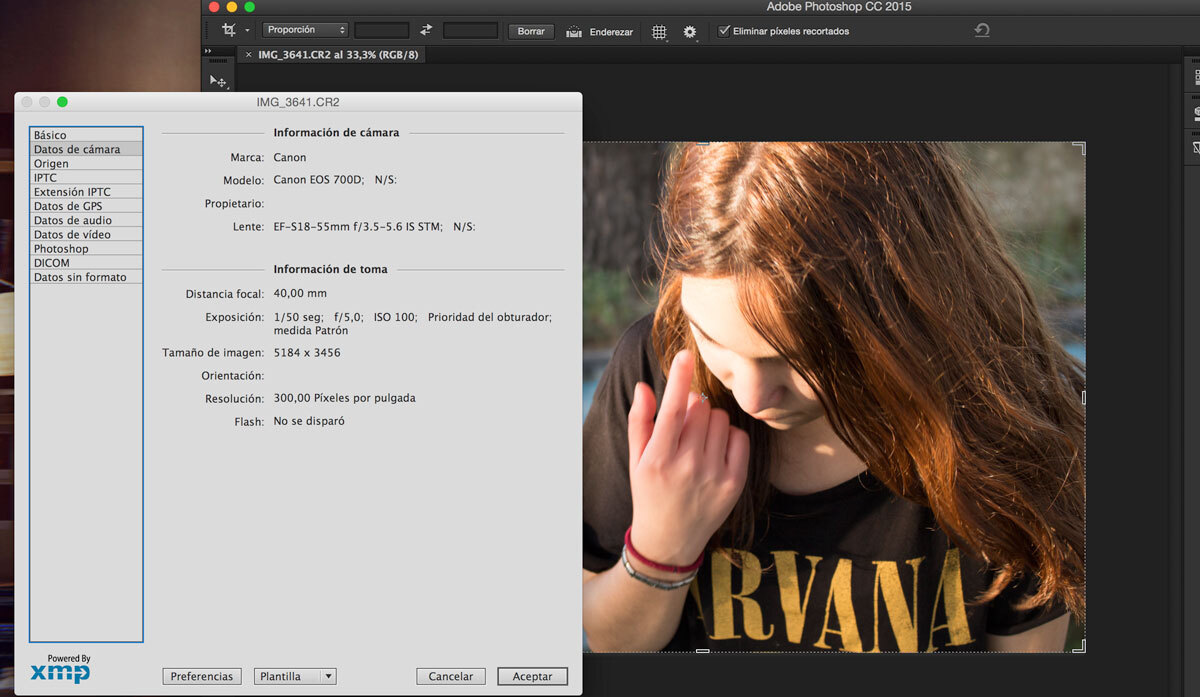This screenshot has height=697, width=1200.
Task: Click the Enderezar straighten level icon
Action: click(x=574, y=32)
